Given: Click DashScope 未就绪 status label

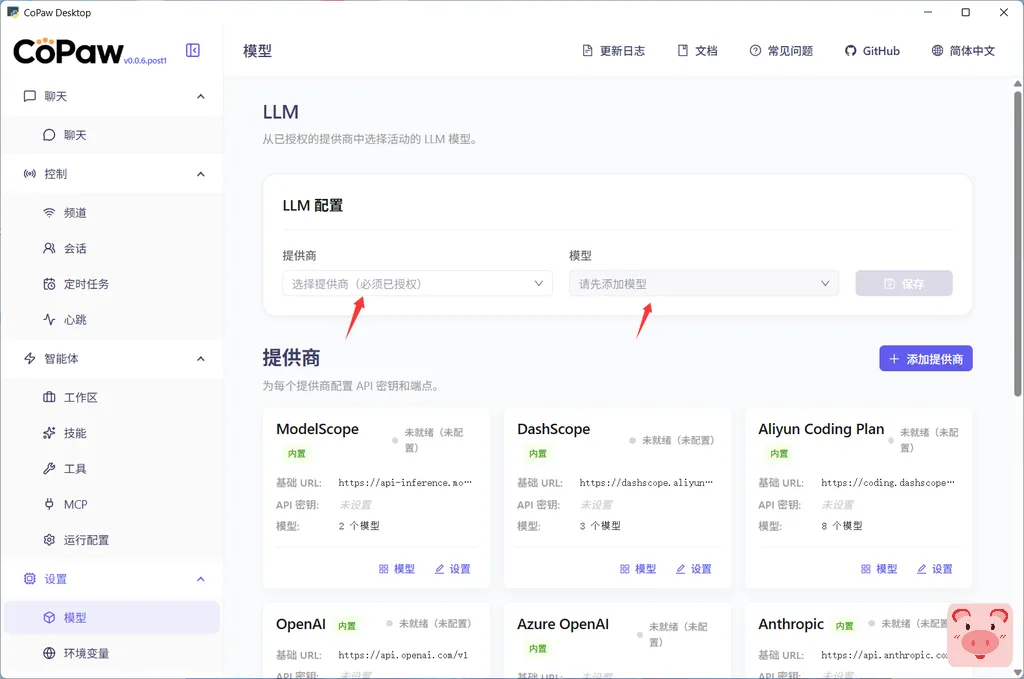Looking at the screenshot, I should click(678, 440).
